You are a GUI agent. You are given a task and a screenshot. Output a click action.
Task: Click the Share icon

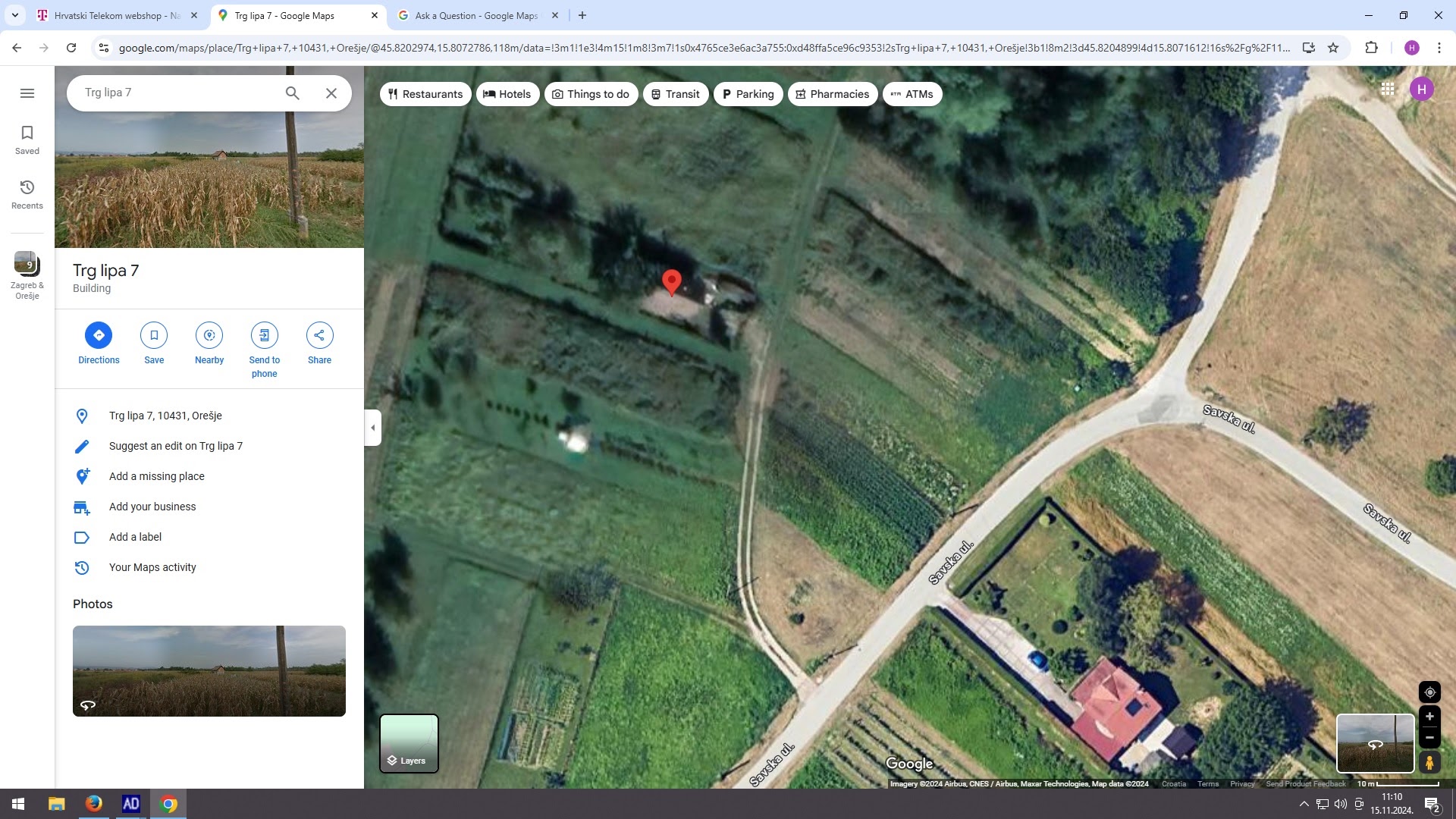[x=319, y=335]
